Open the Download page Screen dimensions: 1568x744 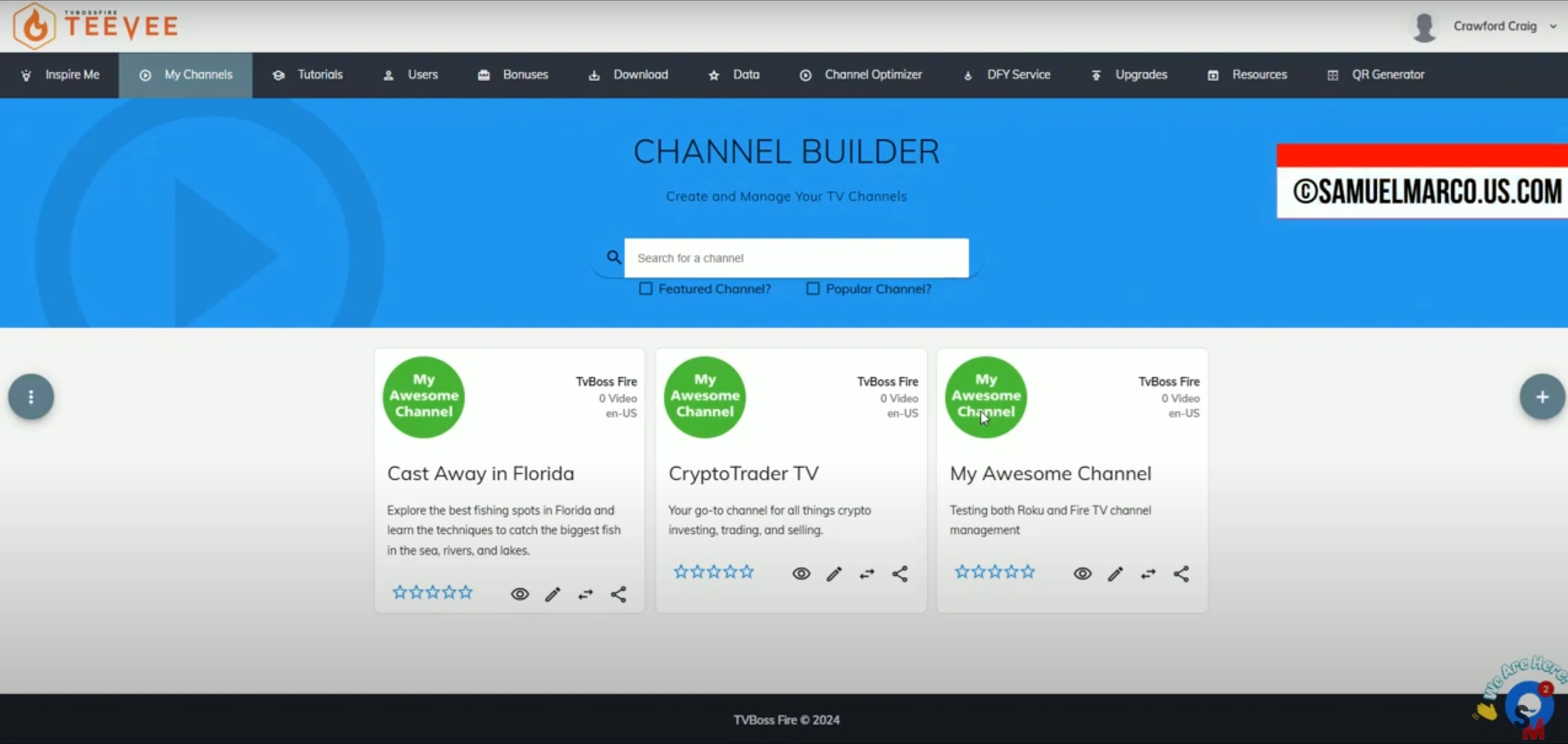tap(629, 75)
